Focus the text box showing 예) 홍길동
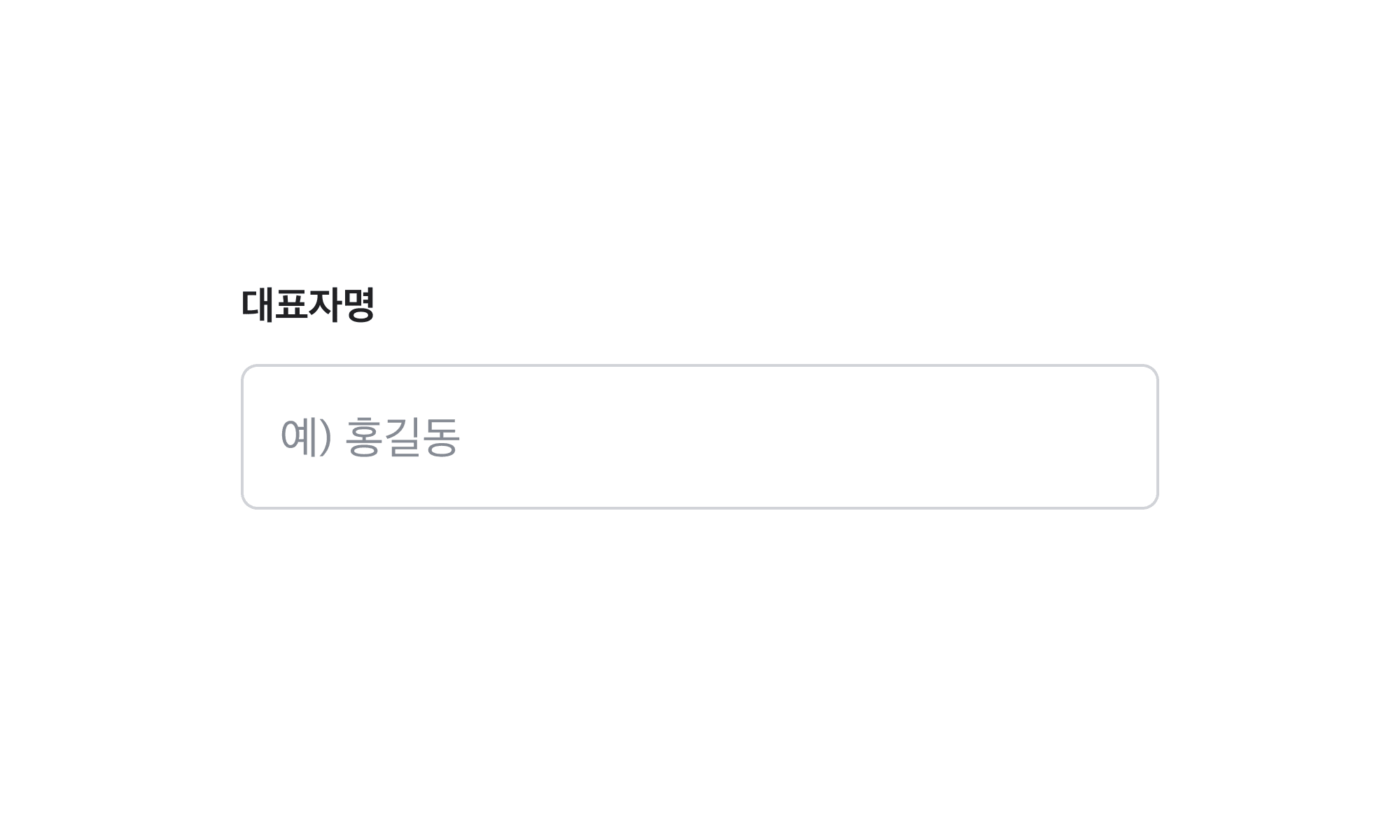The height and width of the screenshot is (840, 1400). (x=700, y=437)
